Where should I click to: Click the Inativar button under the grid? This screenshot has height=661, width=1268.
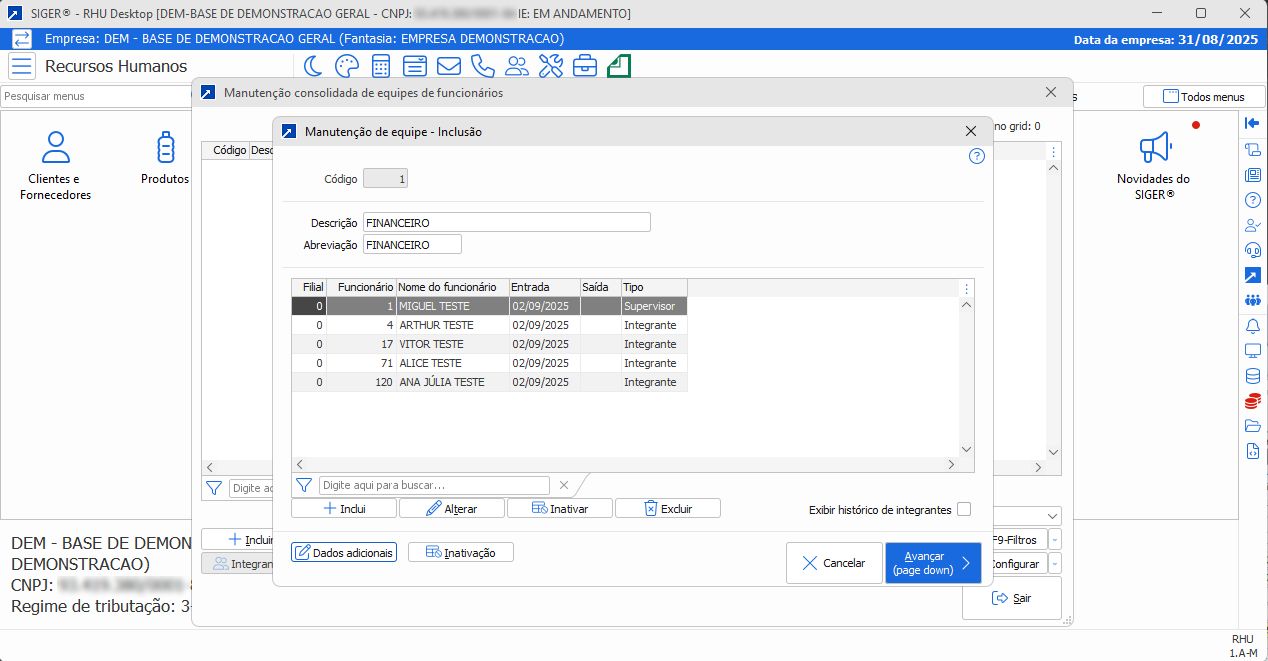tap(559, 508)
